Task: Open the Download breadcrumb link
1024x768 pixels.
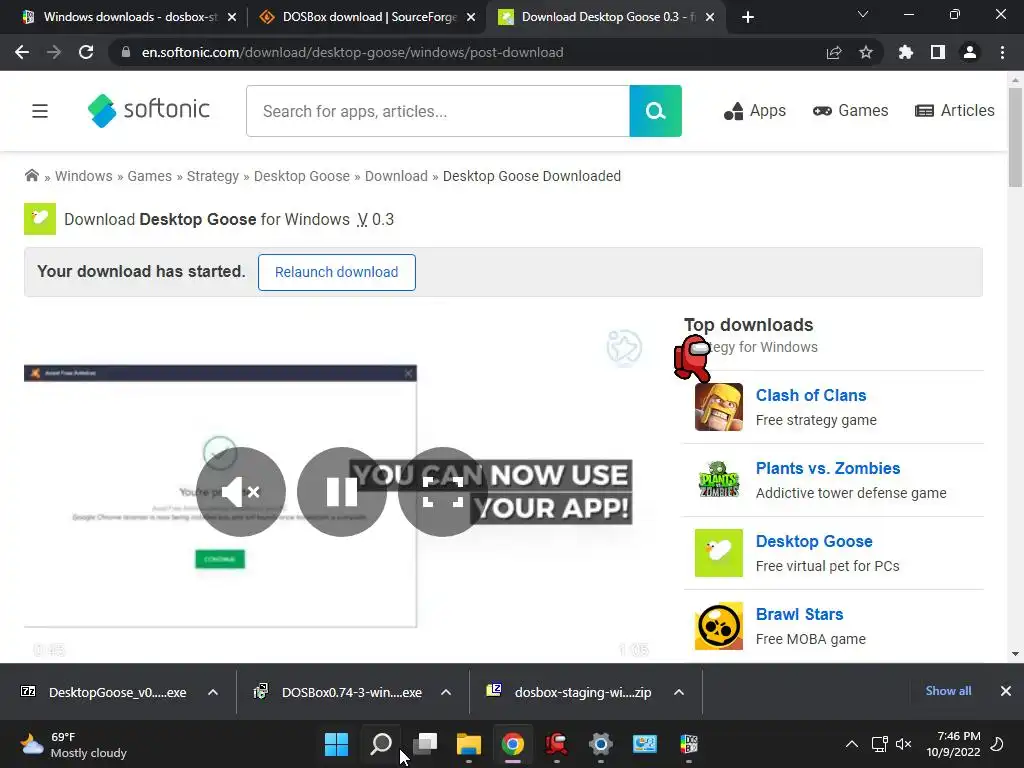Action: 396,176
